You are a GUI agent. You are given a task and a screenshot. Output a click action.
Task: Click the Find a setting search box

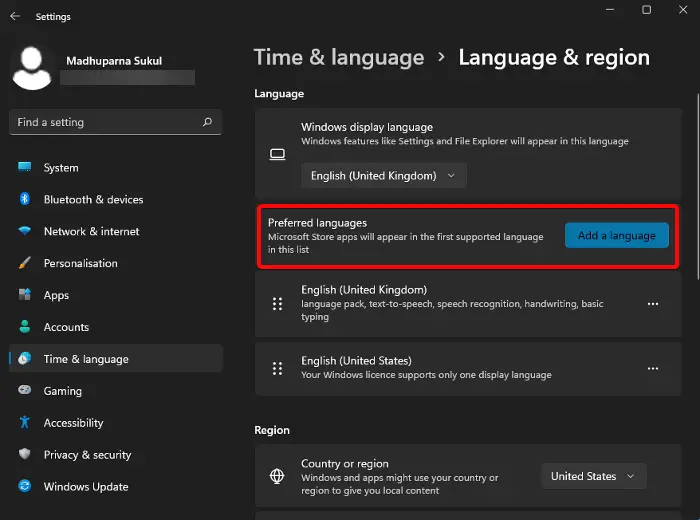(115, 122)
